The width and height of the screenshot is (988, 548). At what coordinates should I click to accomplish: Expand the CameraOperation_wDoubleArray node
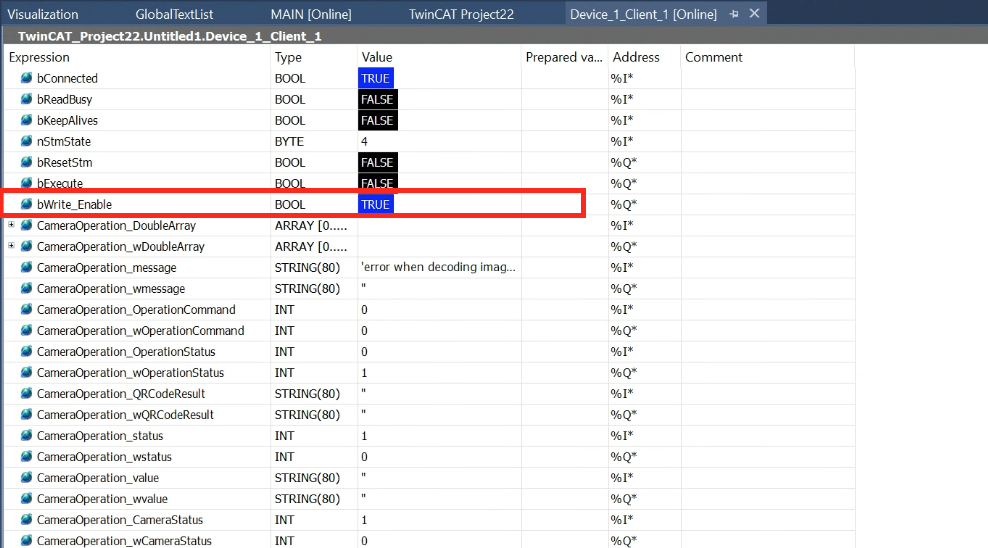[x=11, y=246]
